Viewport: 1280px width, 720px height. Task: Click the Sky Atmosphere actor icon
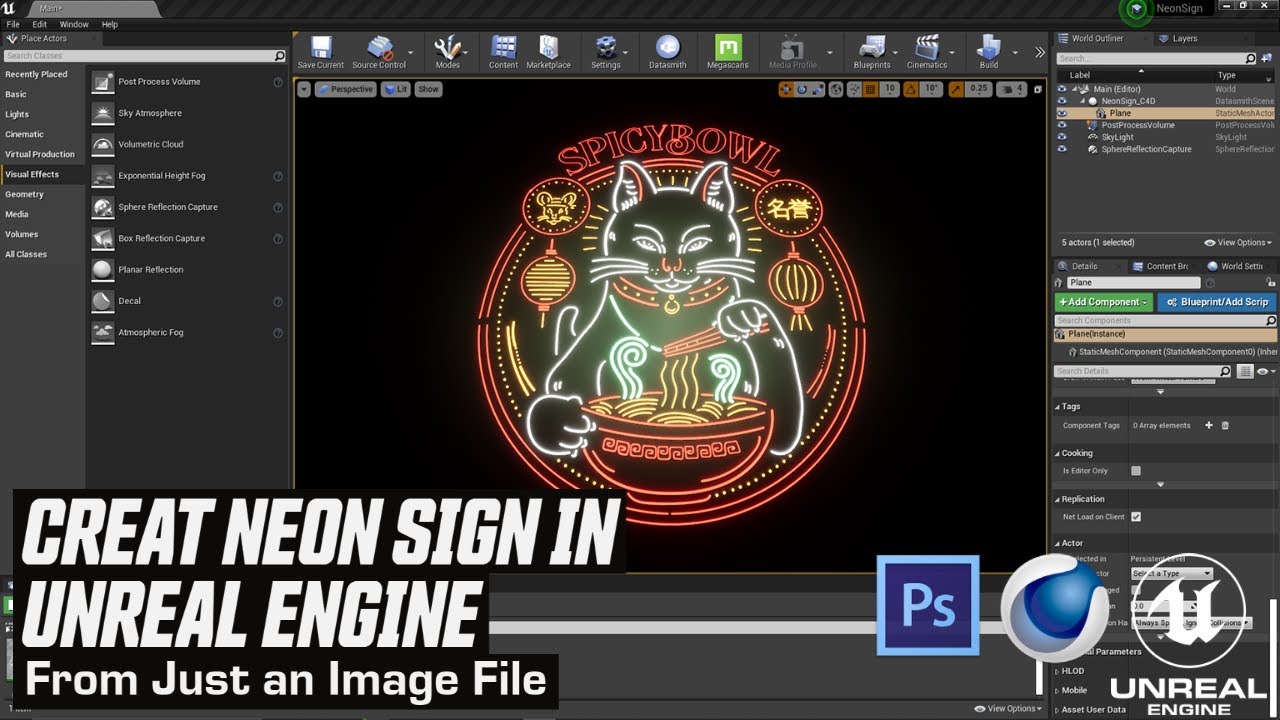102,113
